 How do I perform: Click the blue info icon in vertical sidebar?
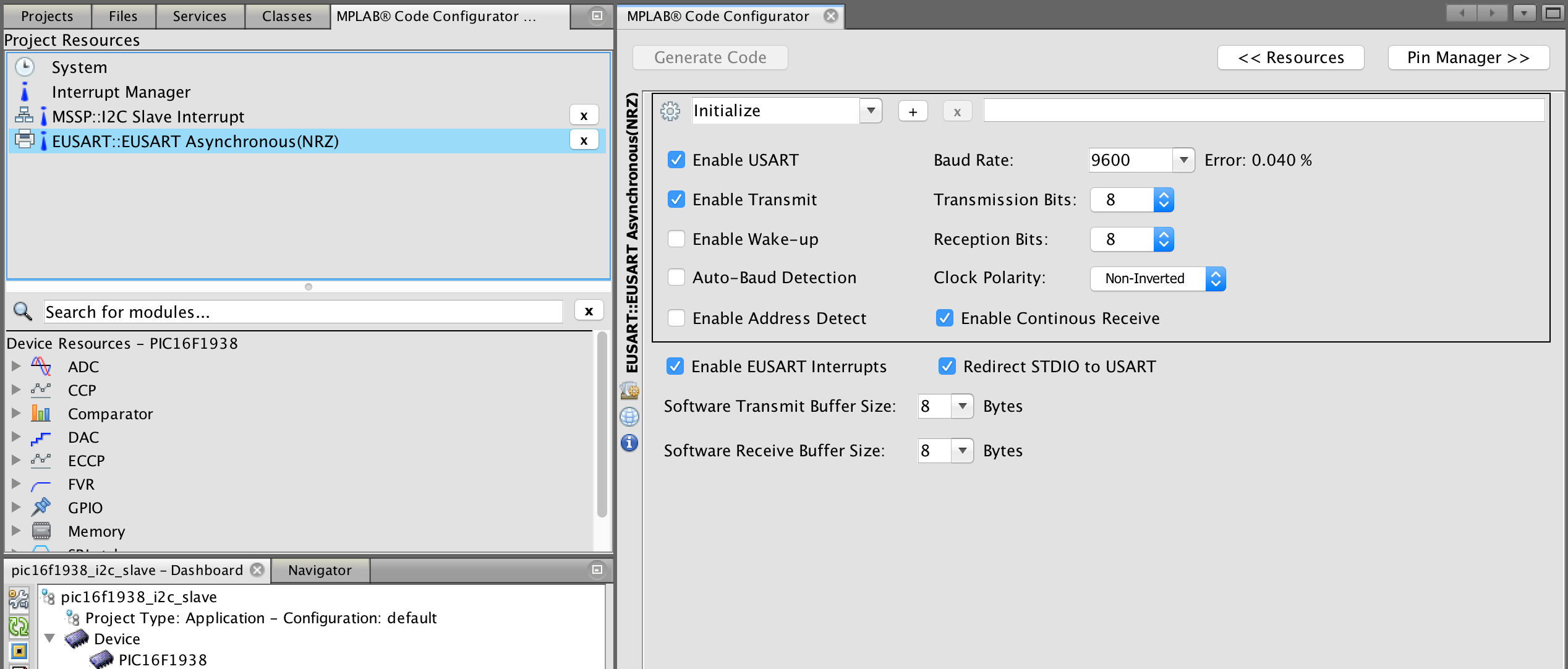[x=629, y=443]
